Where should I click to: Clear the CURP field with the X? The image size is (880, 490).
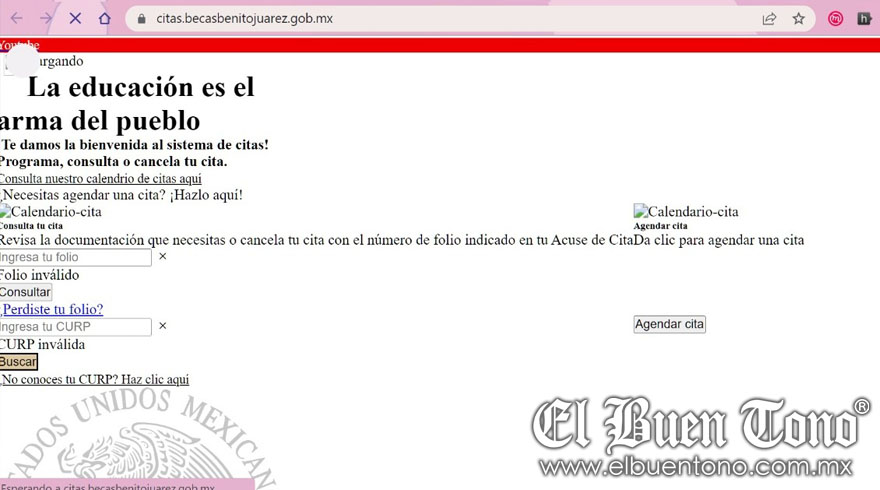(x=163, y=326)
